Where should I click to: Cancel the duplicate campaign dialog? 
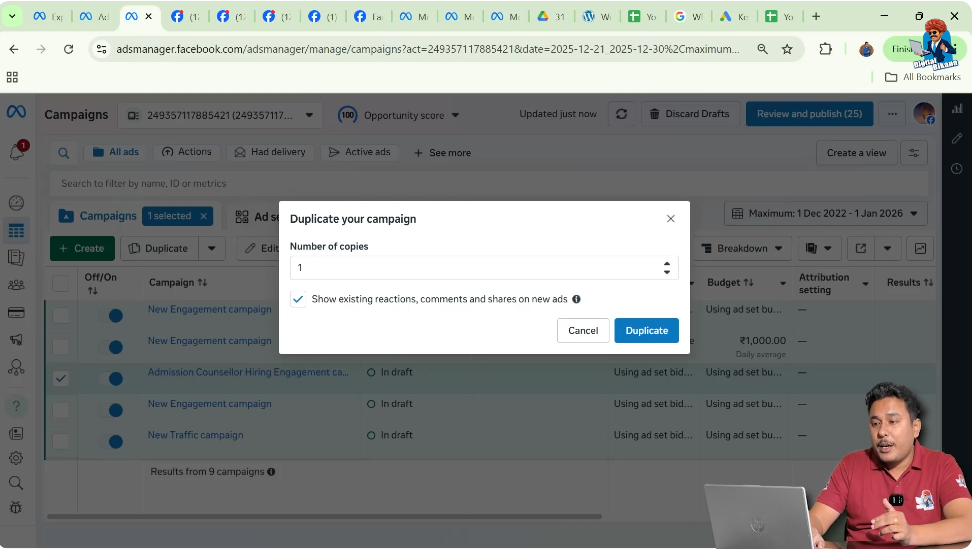583,331
